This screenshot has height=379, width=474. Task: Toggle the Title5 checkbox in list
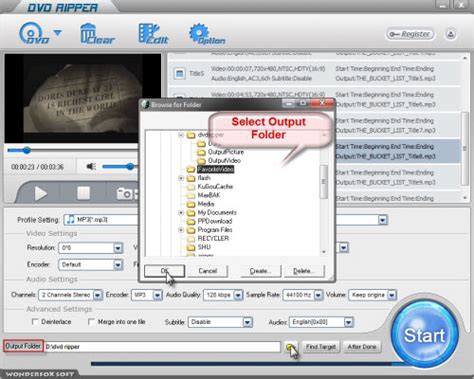[180, 73]
